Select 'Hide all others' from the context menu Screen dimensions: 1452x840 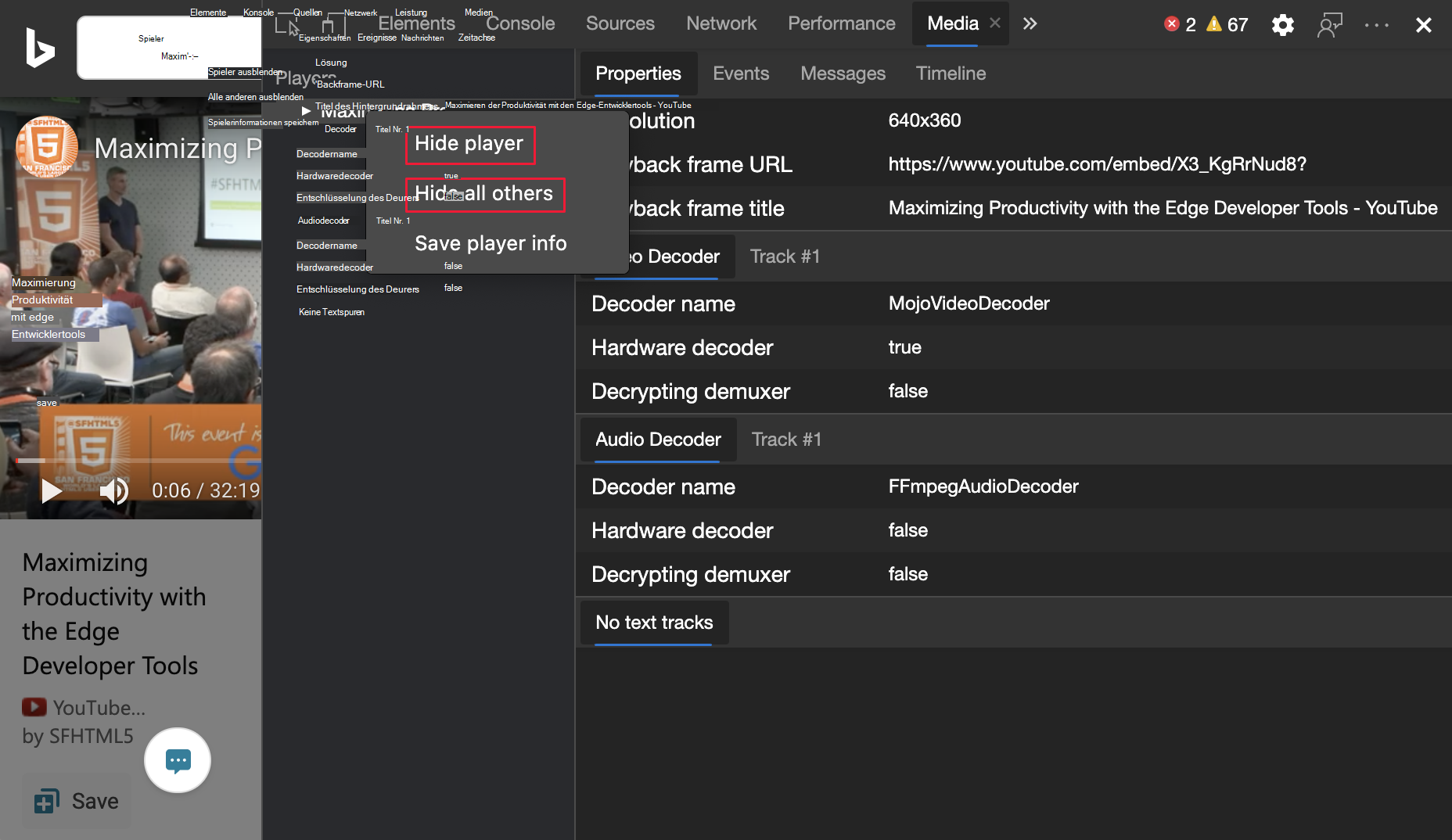(485, 193)
